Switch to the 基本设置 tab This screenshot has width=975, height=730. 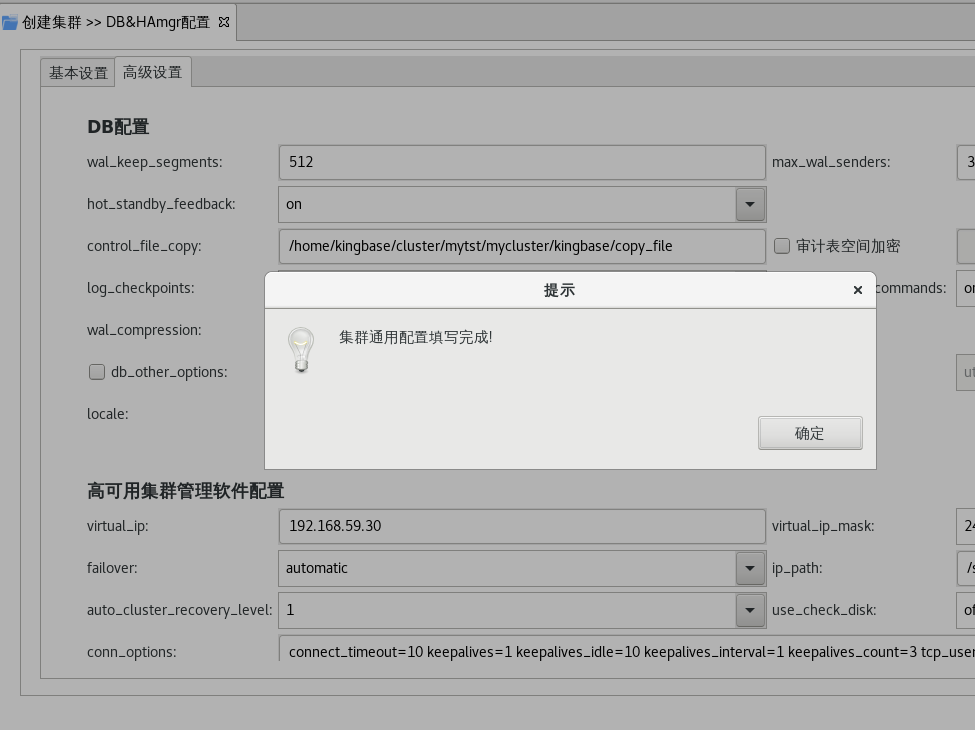[78, 73]
